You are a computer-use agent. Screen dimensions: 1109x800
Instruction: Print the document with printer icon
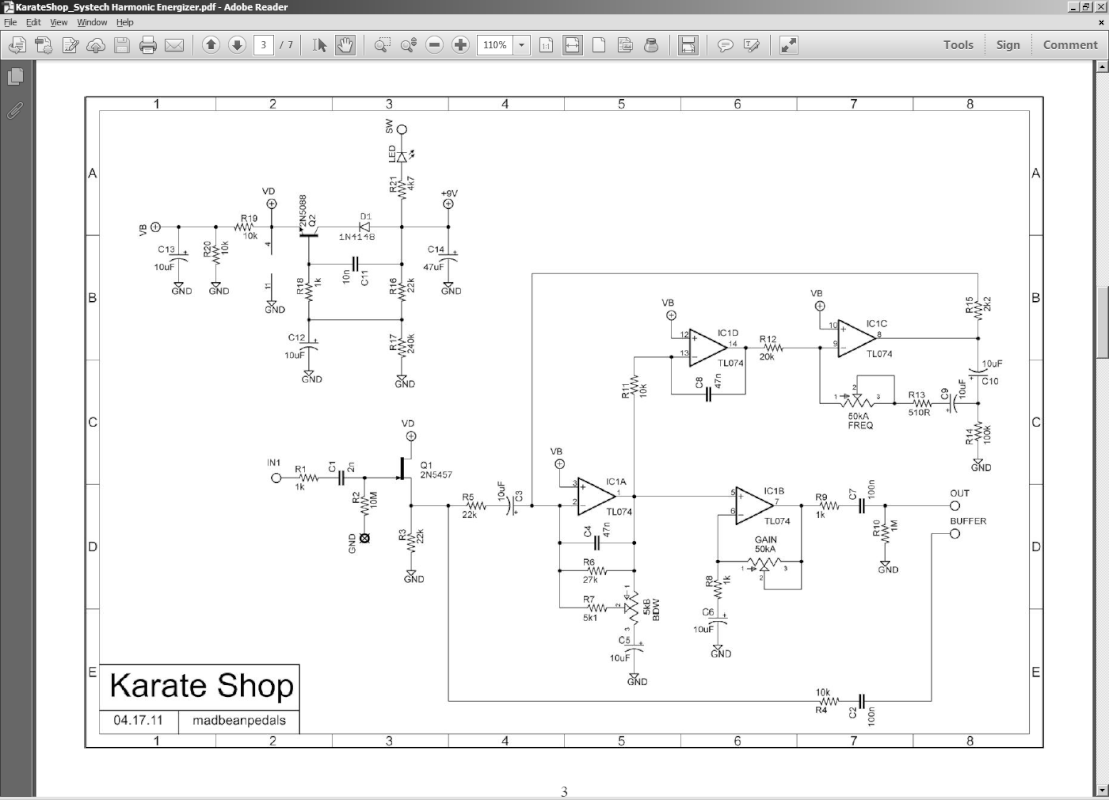point(148,45)
